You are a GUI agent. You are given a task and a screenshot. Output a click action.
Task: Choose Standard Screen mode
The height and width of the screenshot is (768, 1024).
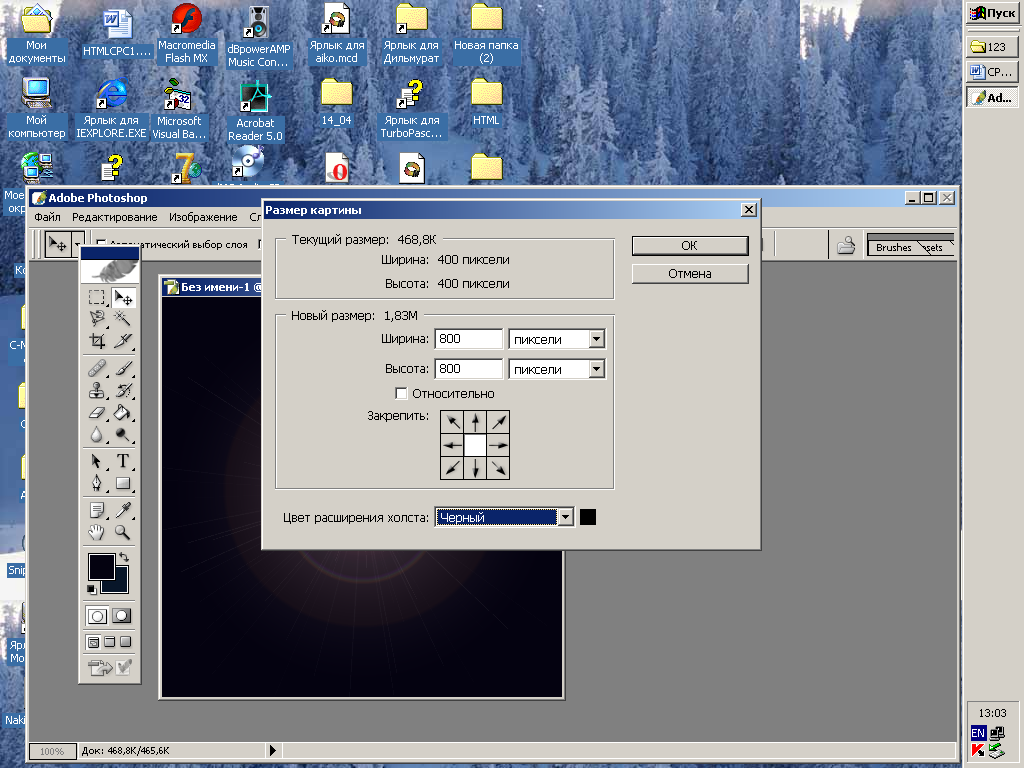93,642
